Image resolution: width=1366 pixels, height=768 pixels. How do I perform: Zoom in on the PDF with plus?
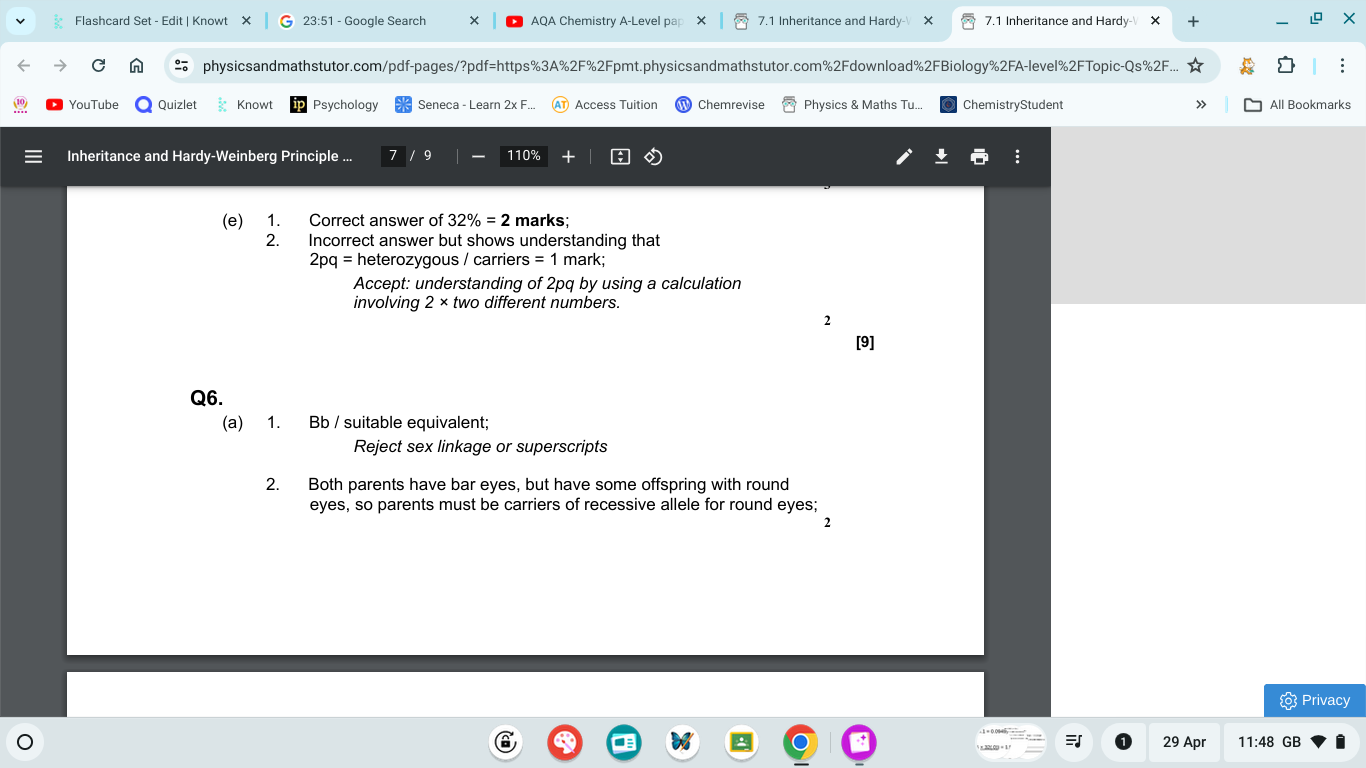click(x=568, y=156)
